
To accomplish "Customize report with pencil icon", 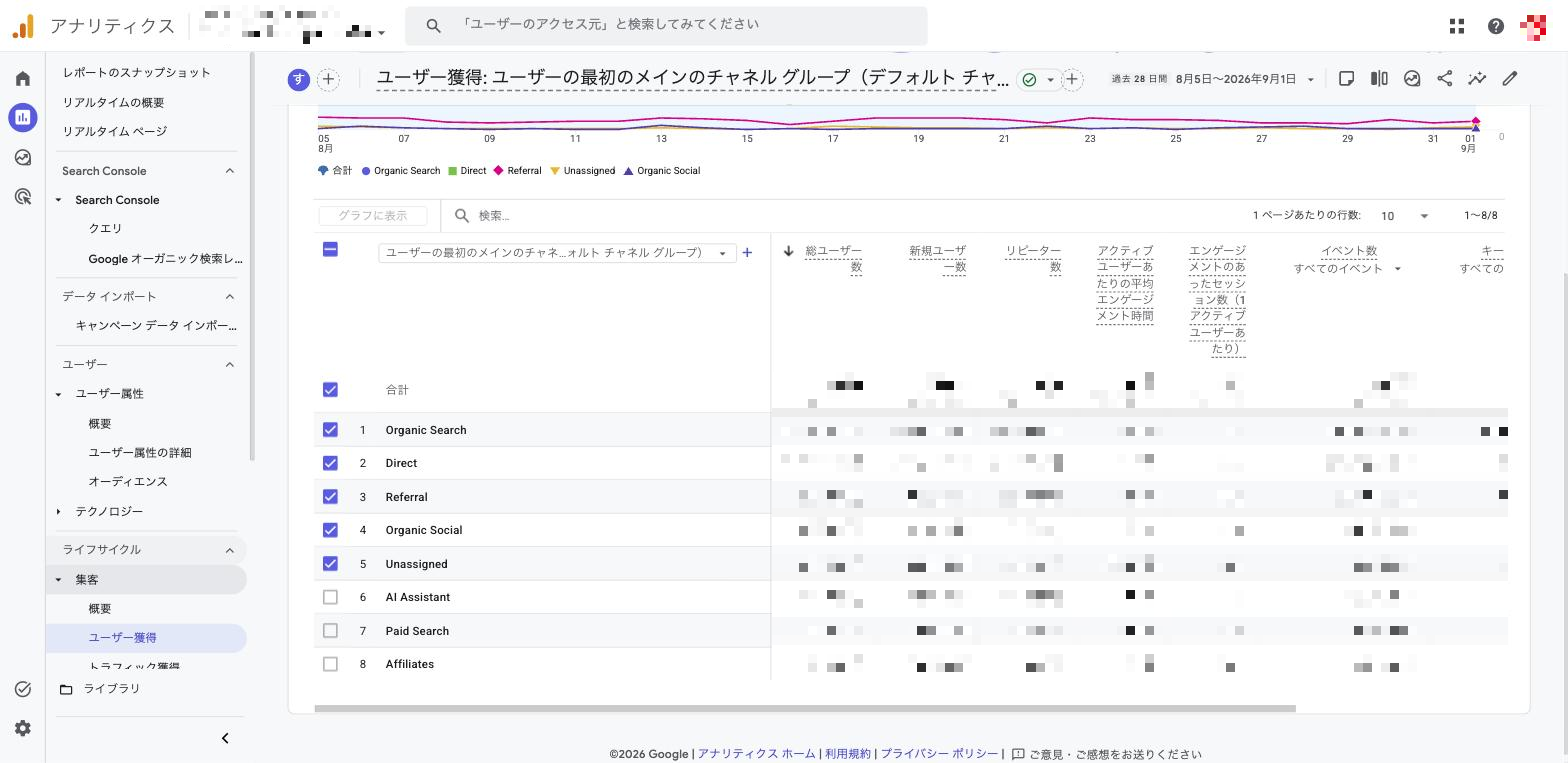I will pyautogui.click(x=1510, y=78).
